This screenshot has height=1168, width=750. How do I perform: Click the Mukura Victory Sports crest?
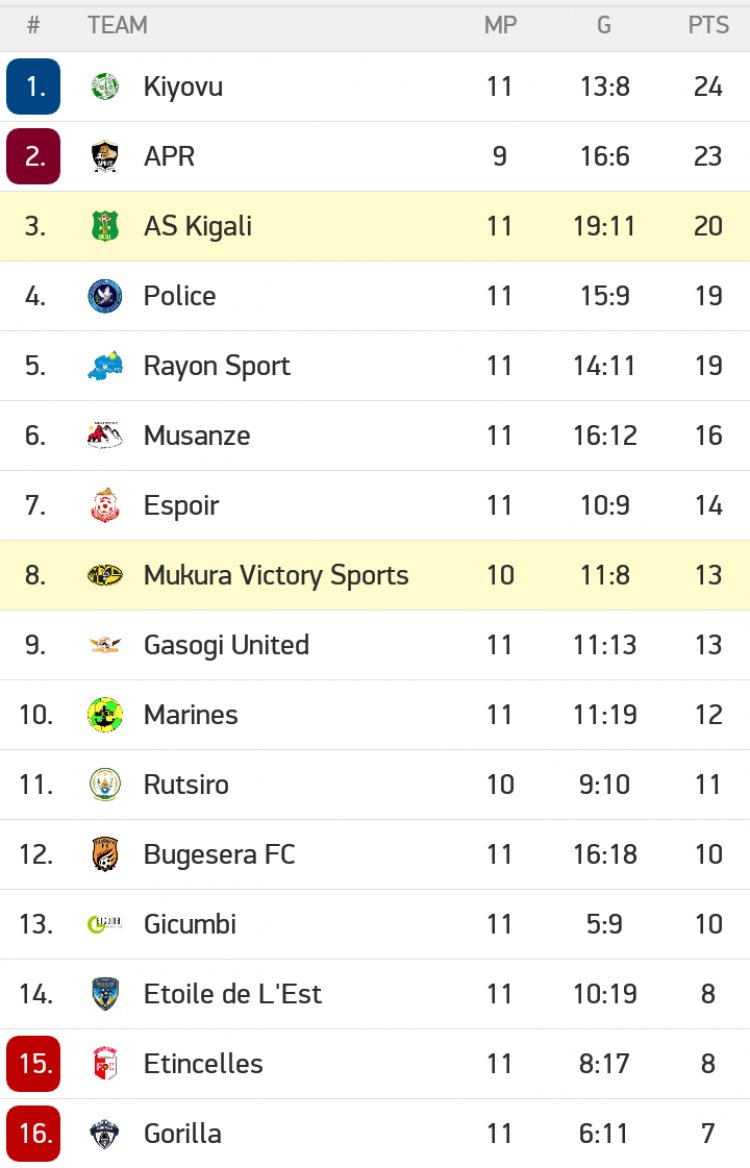point(105,576)
